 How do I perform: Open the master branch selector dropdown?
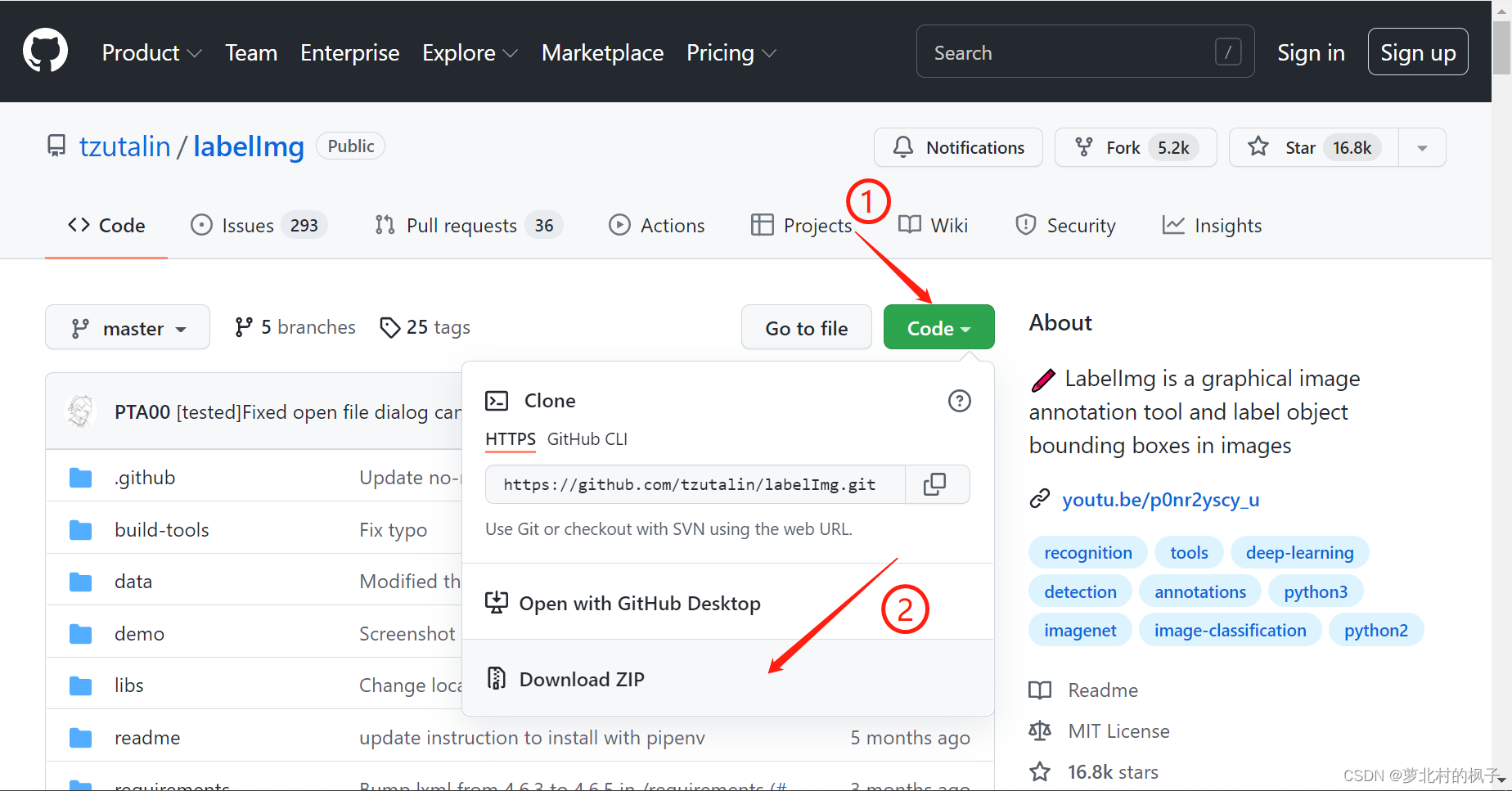point(128,327)
